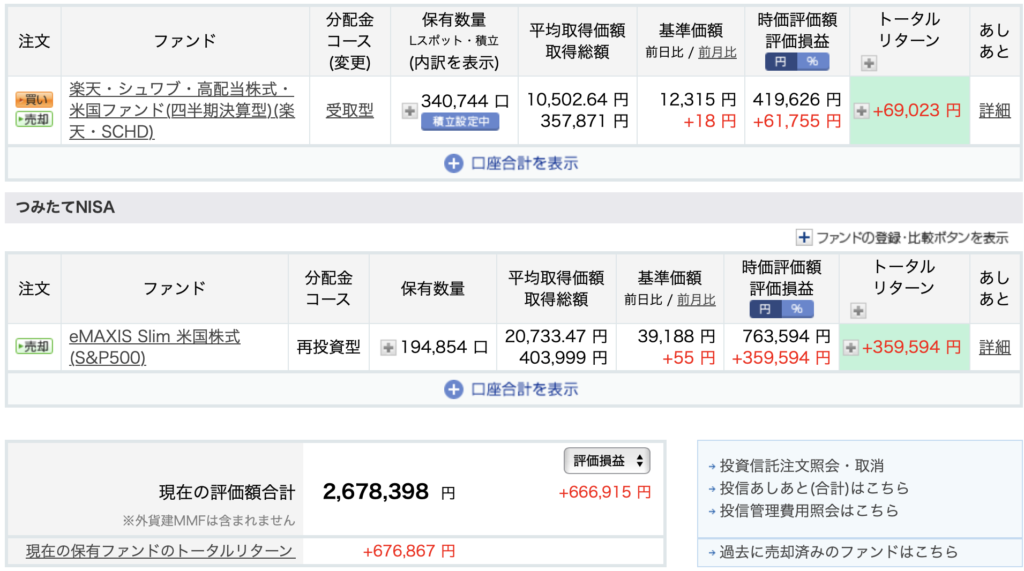Open 過去に売却済みのファンドはこちら
1024x571 pixels.
pyautogui.click(x=838, y=552)
